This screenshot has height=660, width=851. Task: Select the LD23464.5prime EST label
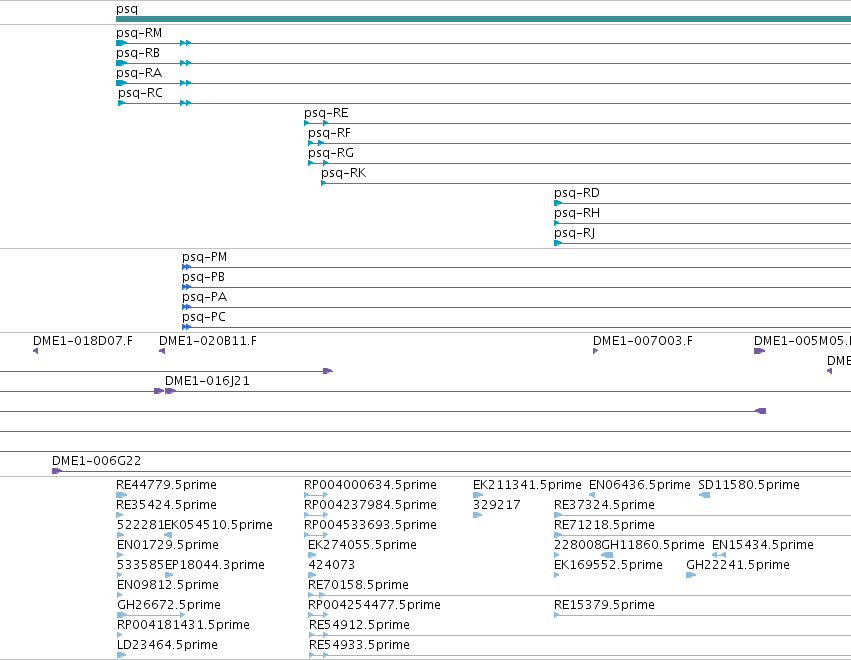(x=167, y=645)
